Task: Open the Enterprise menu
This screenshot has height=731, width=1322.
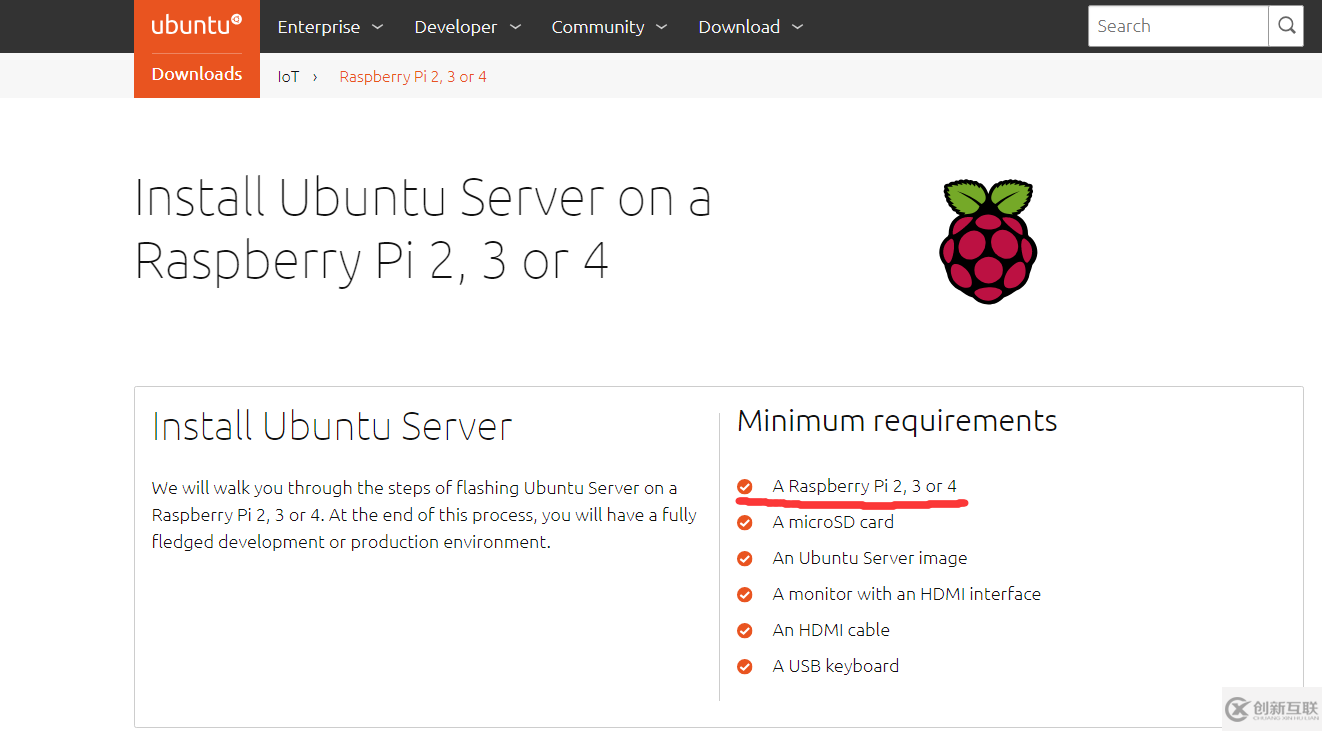Action: point(330,27)
